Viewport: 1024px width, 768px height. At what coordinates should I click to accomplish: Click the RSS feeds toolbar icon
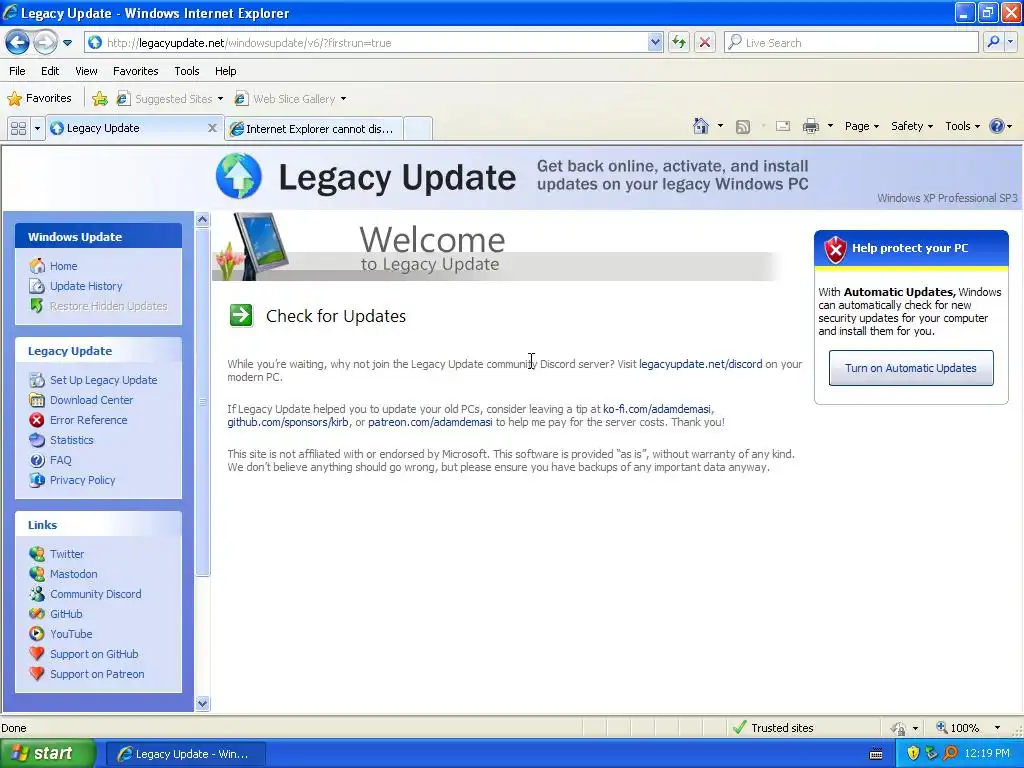tap(743, 127)
